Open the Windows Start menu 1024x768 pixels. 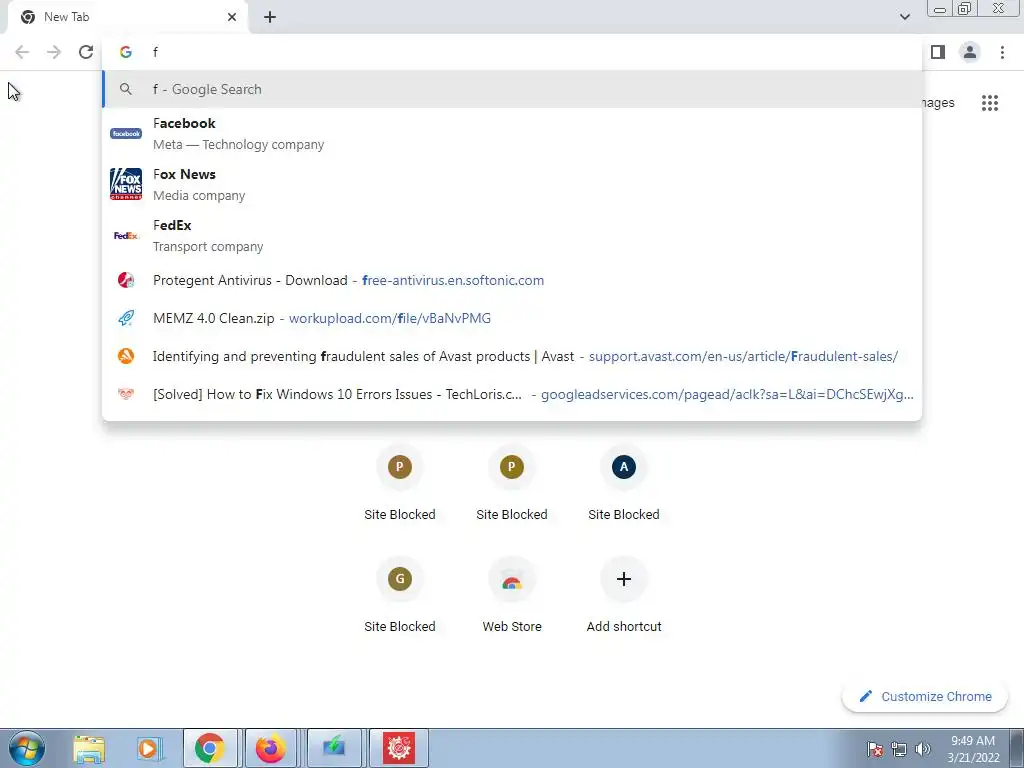[27, 748]
